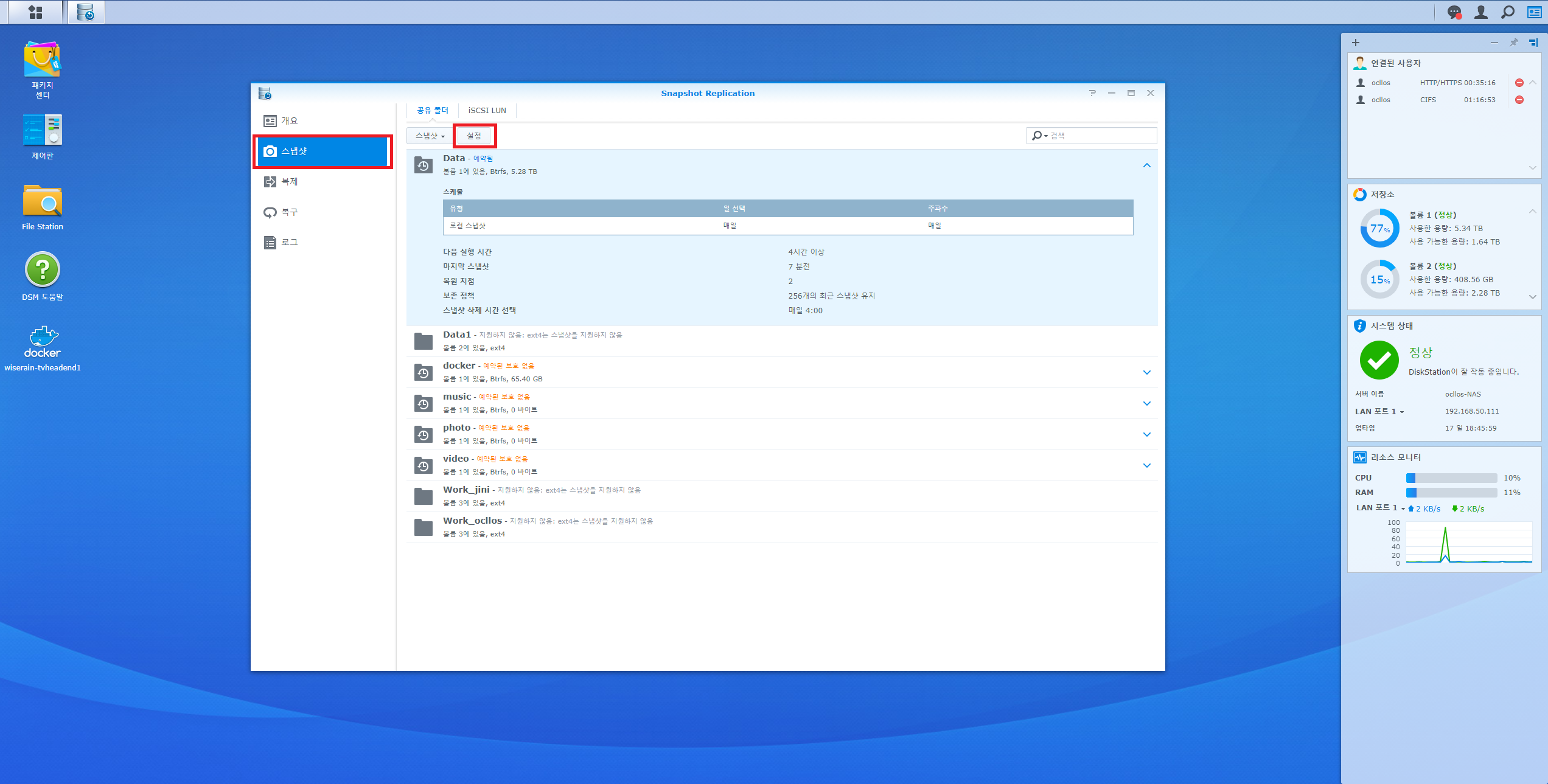
Task: Expand the video shared folder row
Action: (1146, 465)
